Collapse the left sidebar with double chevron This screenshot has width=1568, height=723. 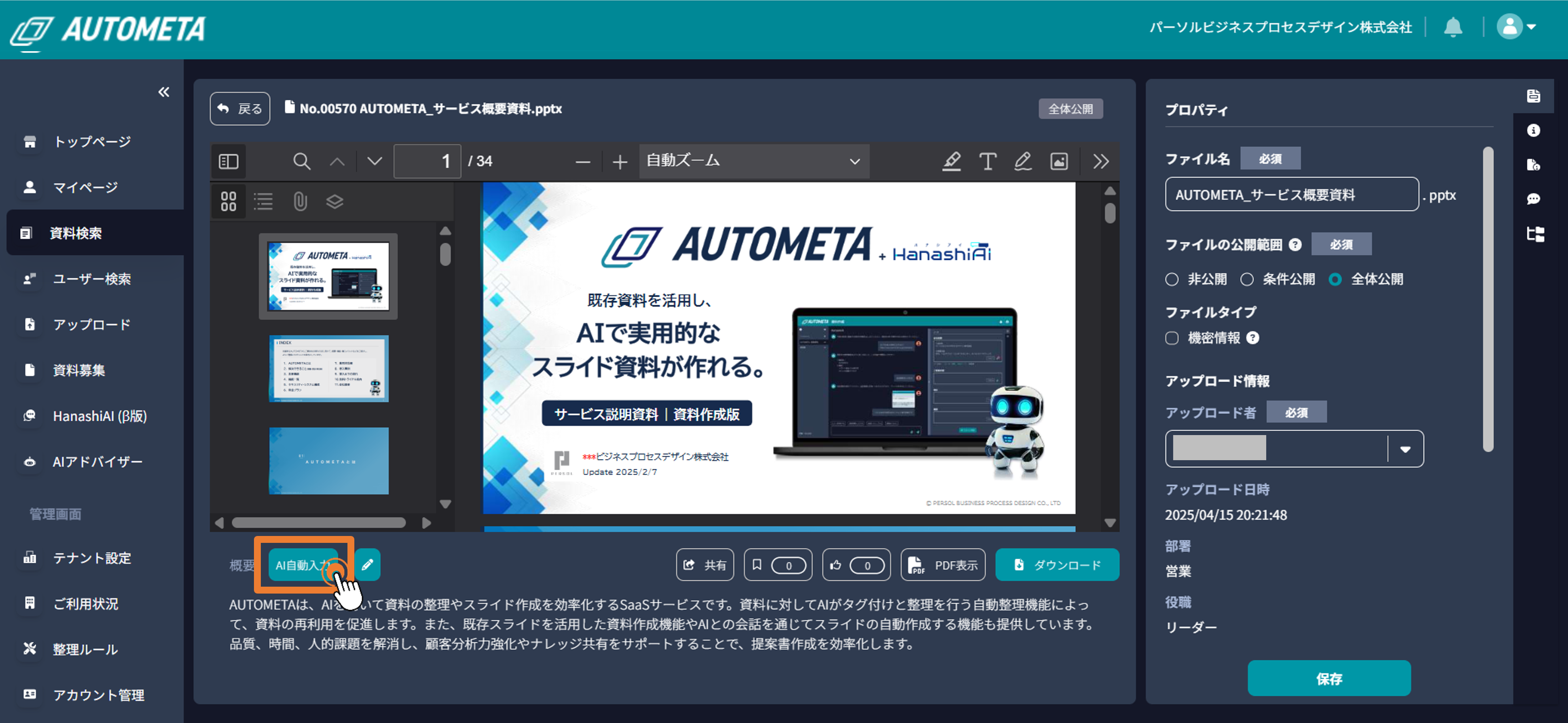tap(163, 93)
